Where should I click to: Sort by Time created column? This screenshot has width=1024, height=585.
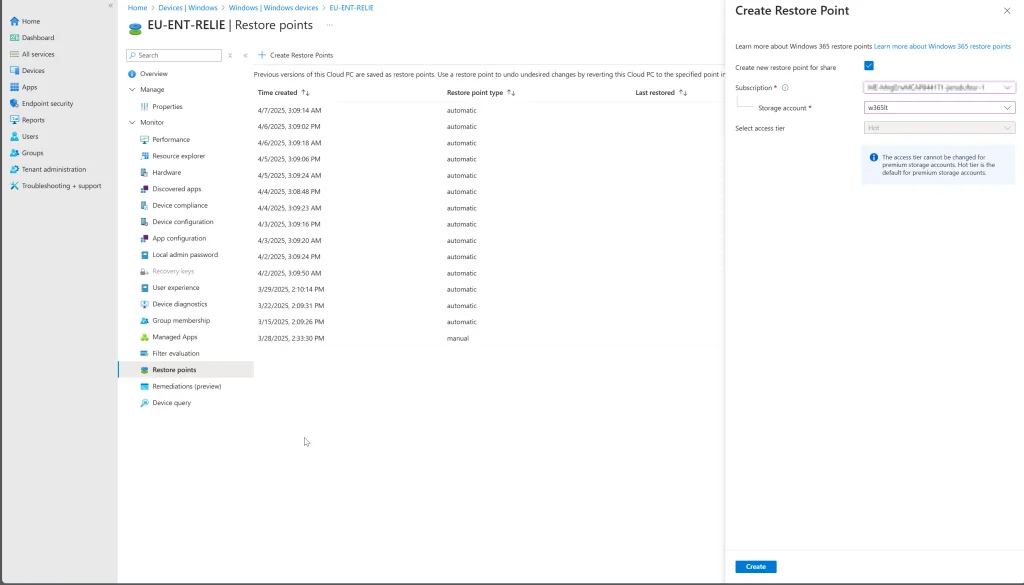click(x=283, y=93)
